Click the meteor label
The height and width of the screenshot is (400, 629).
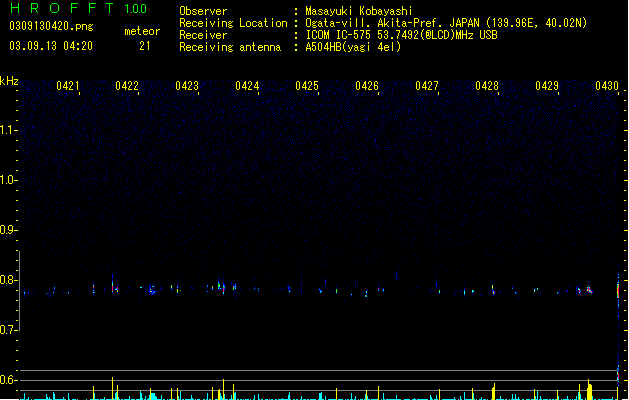(142, 31)
